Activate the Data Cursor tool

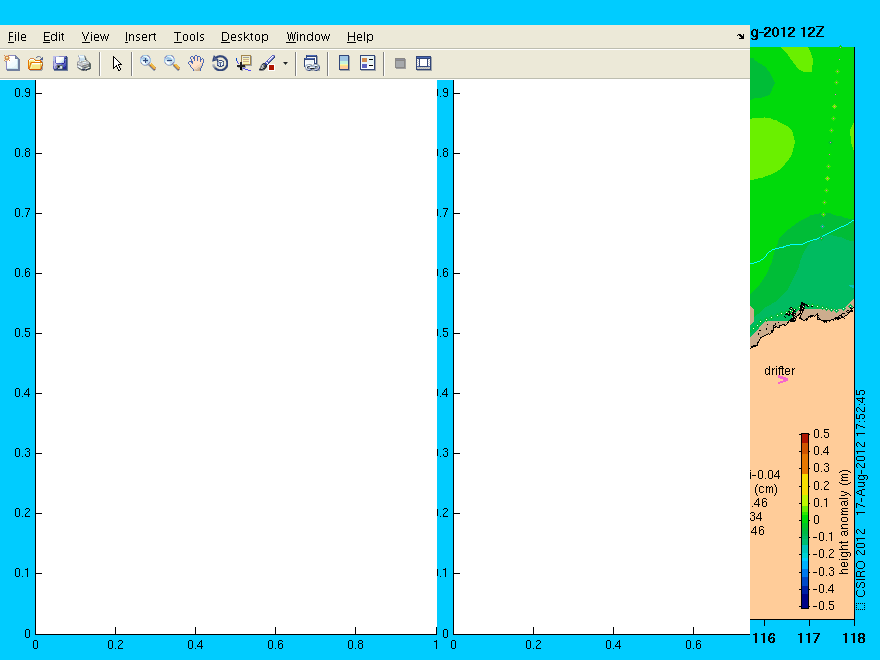tap(244, 63)
